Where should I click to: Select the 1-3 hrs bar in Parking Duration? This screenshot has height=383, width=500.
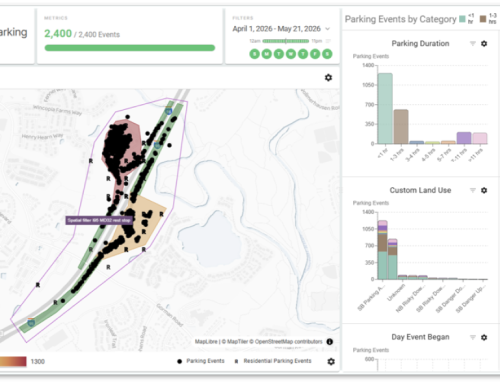click(401, 127)
